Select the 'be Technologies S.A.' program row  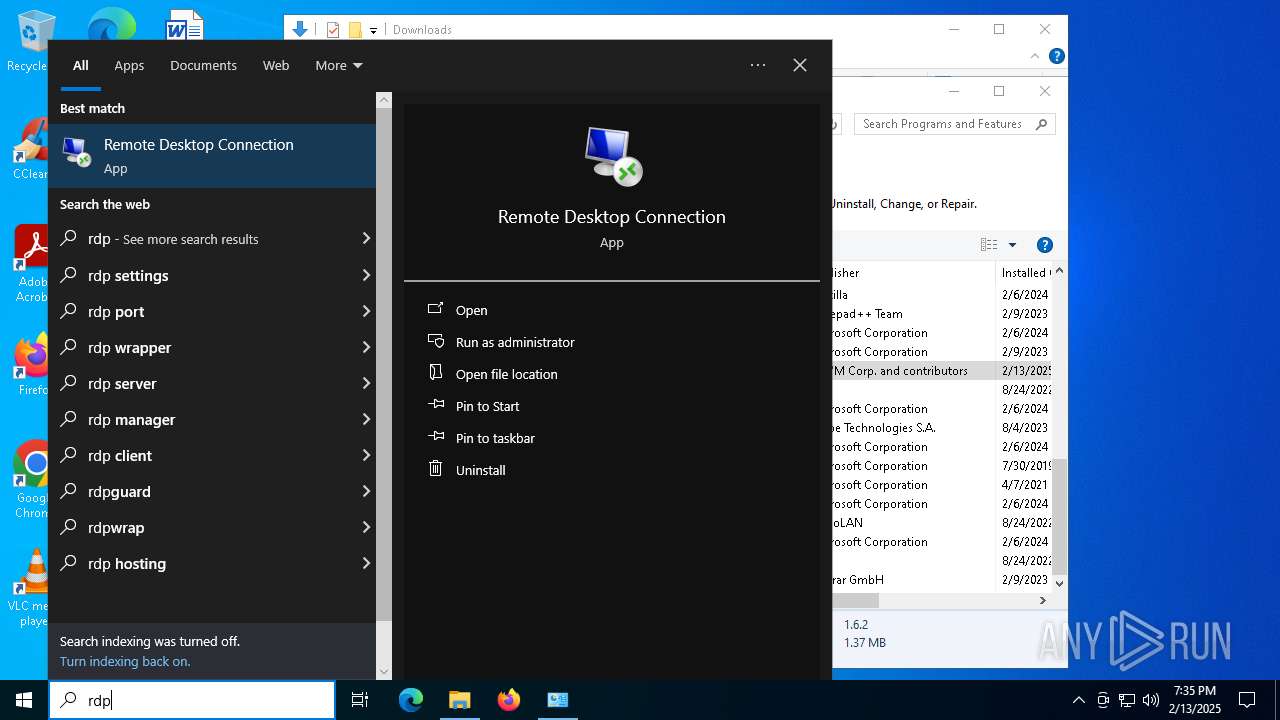click(x=942, y=427)
